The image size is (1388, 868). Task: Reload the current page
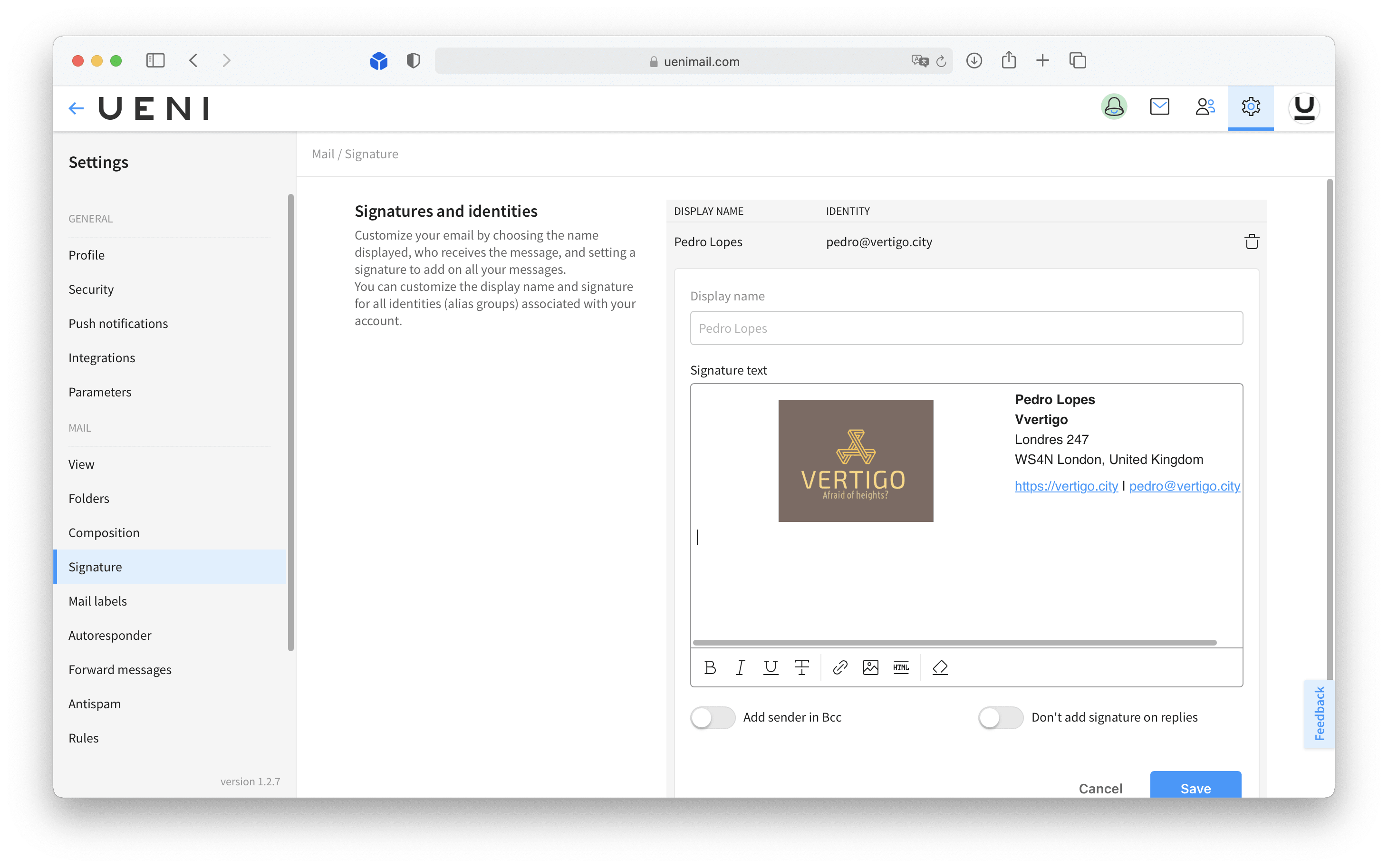[941, 61]
